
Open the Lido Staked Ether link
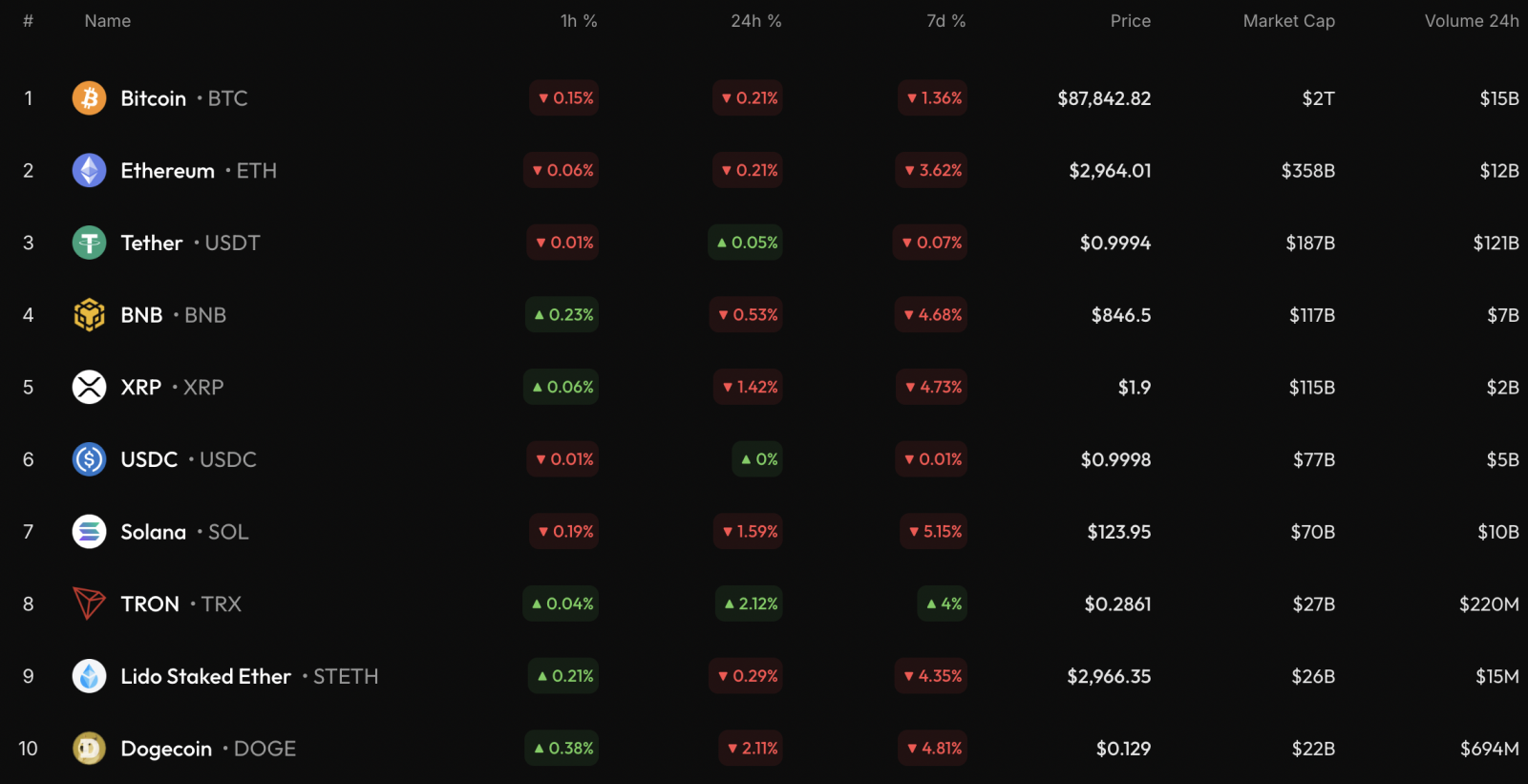pos(205,676)
